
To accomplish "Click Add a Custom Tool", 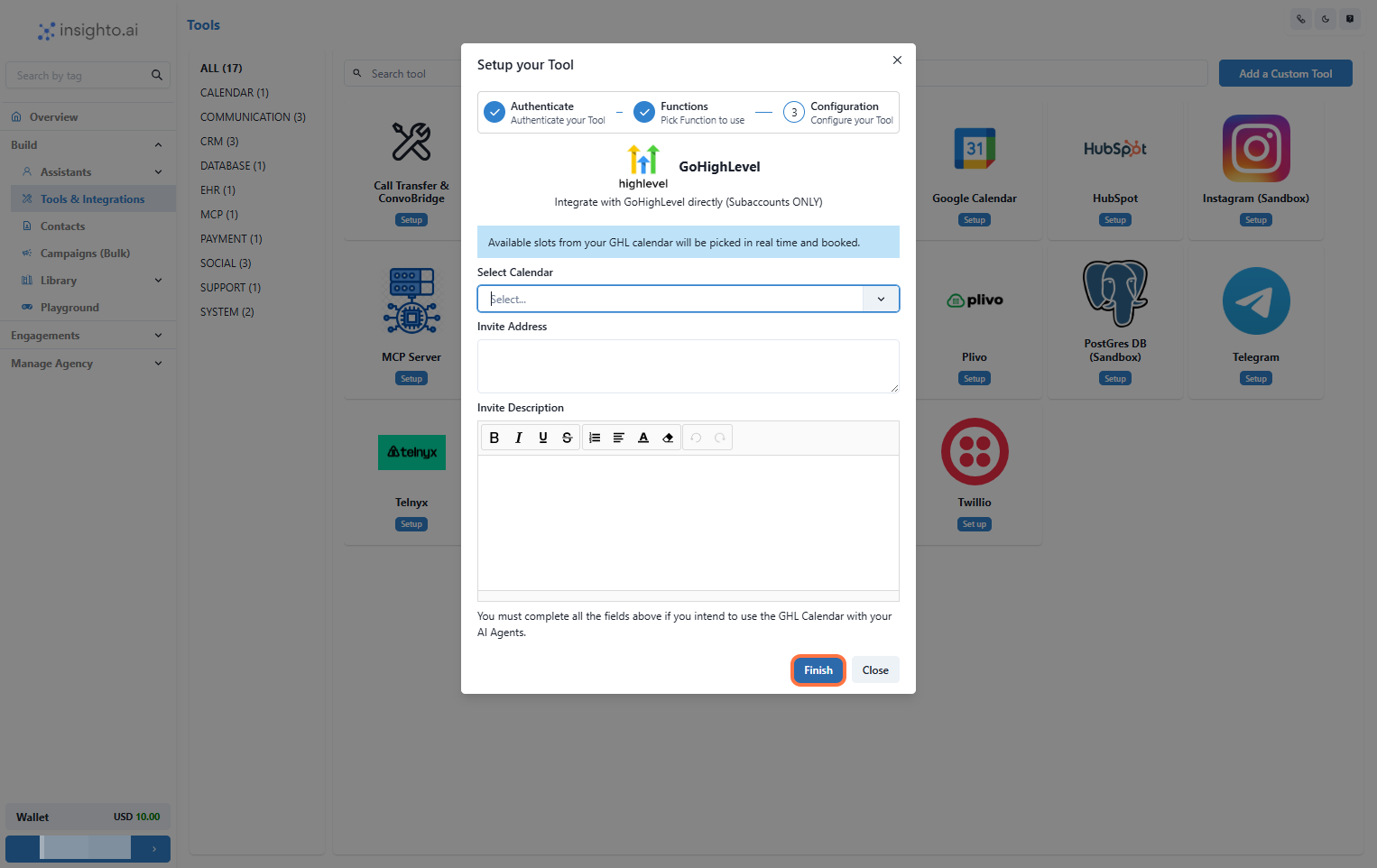I will pos(1285,73).
